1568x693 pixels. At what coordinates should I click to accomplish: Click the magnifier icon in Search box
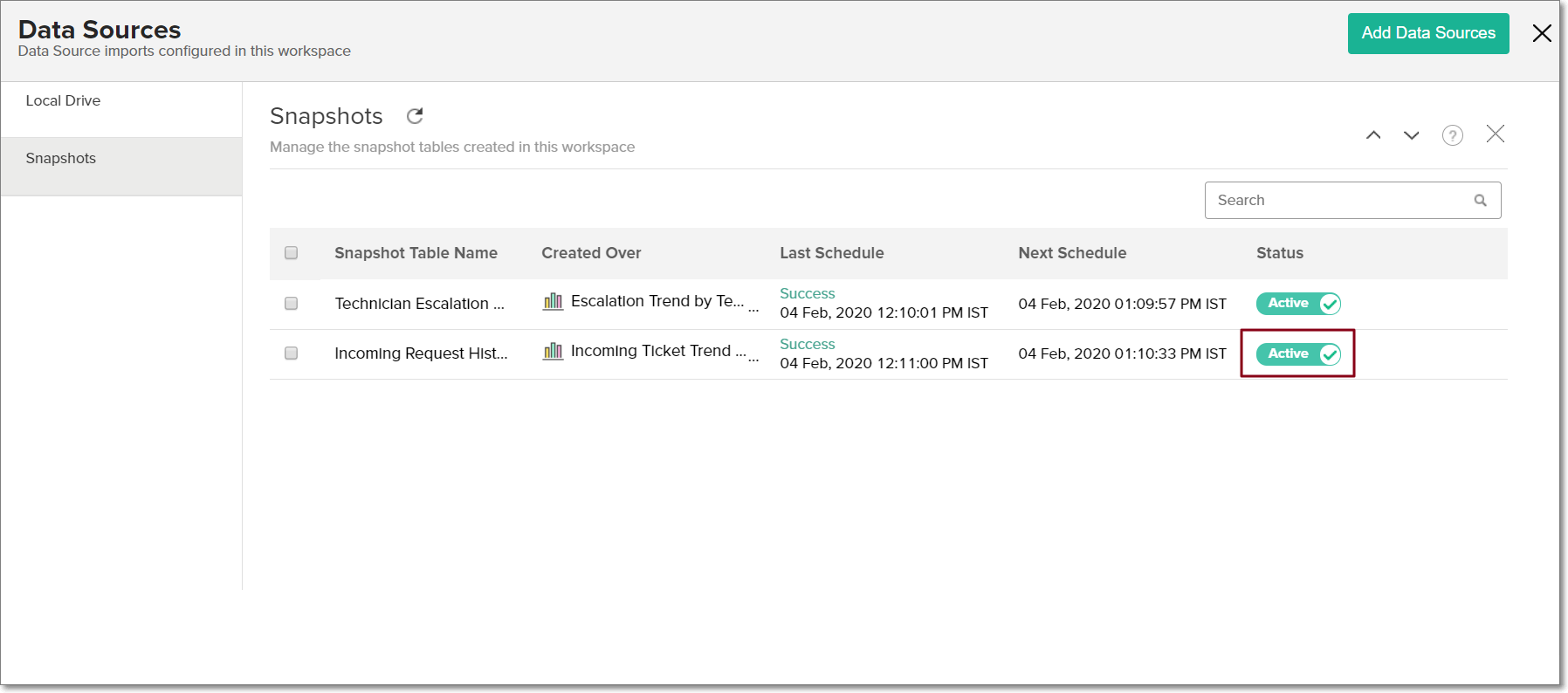pos(1480,201)
